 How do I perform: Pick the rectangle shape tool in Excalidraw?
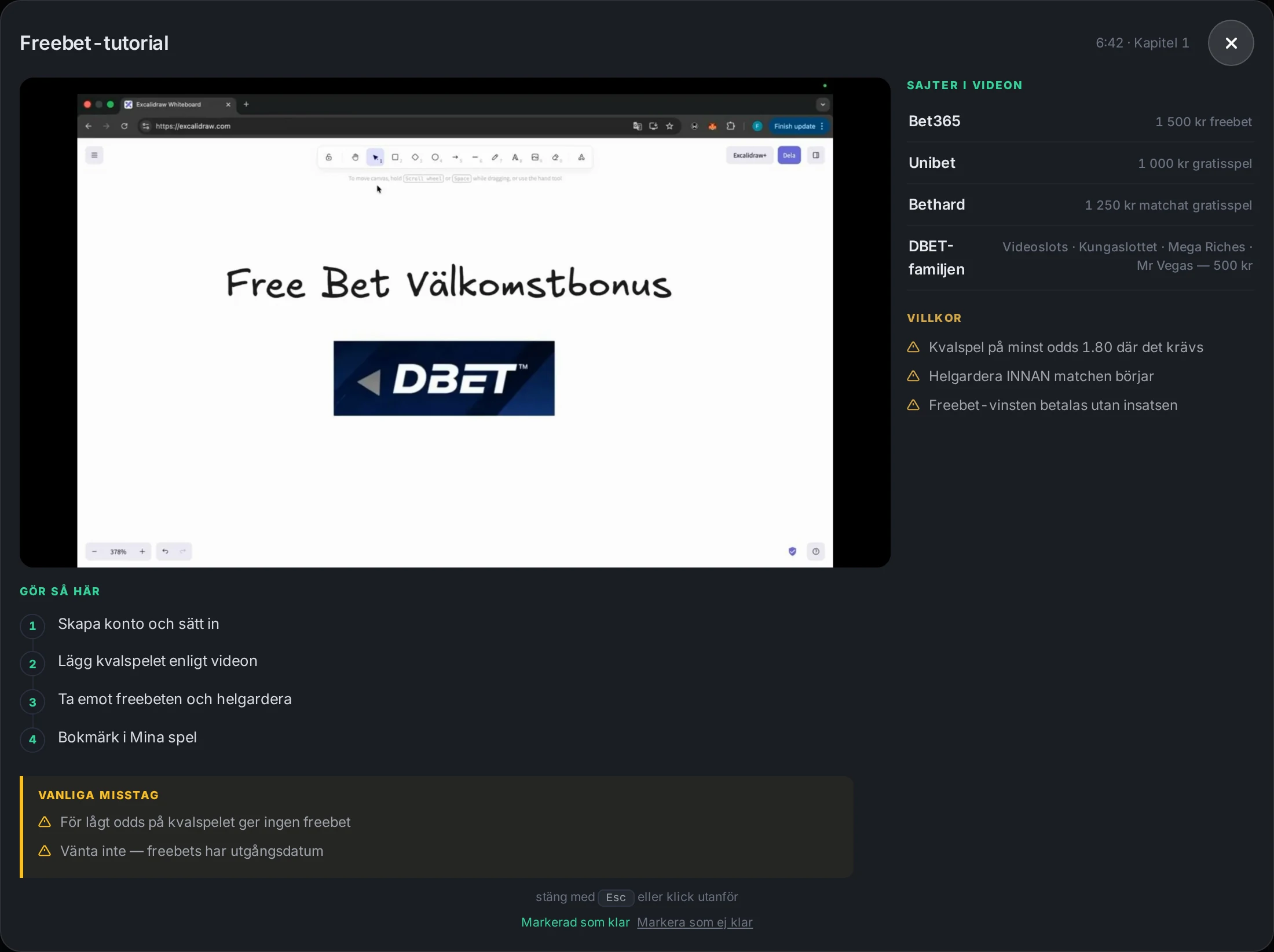coord(396,157)
